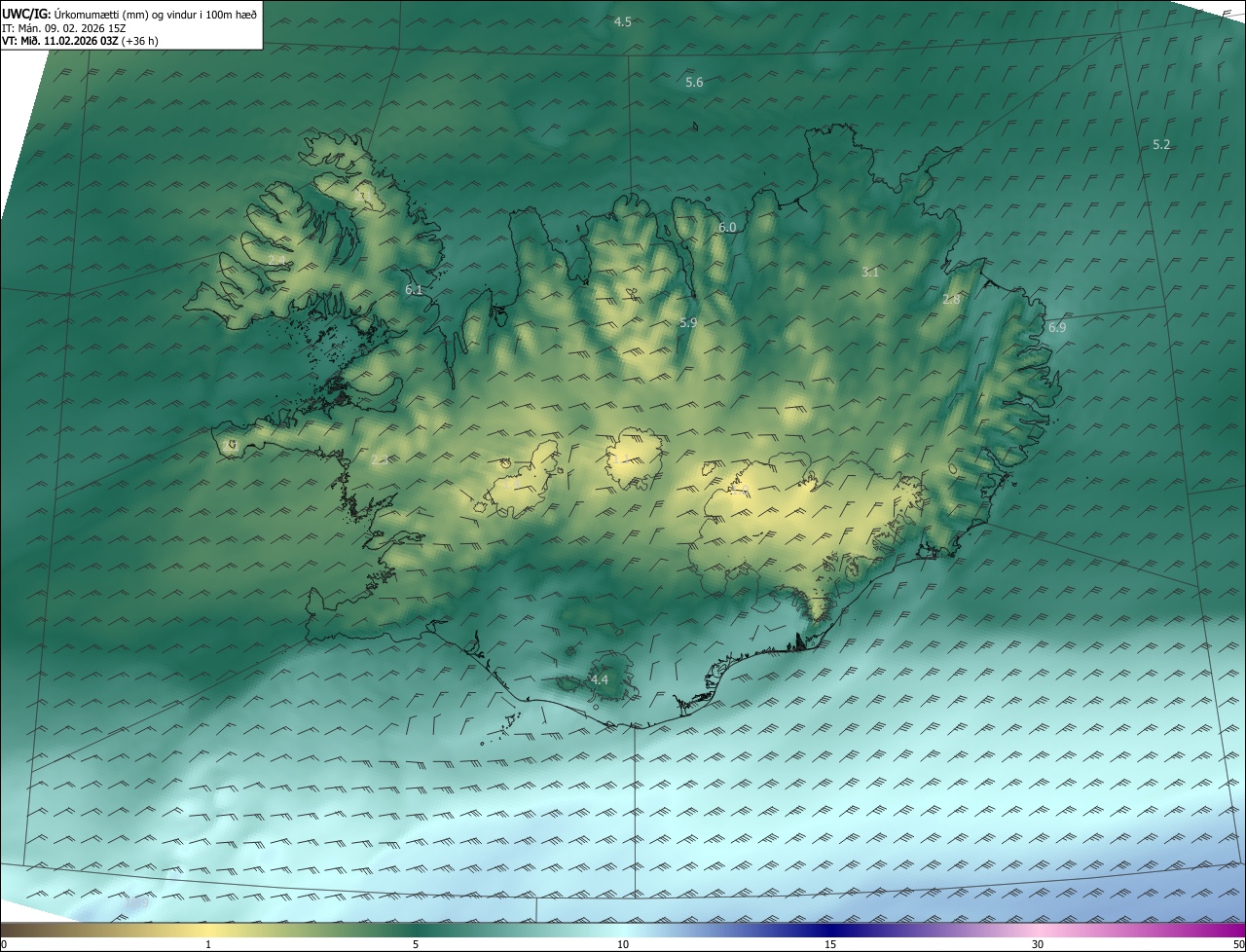Click the 2.8 value in east Iceland

(x=951, y=300)
